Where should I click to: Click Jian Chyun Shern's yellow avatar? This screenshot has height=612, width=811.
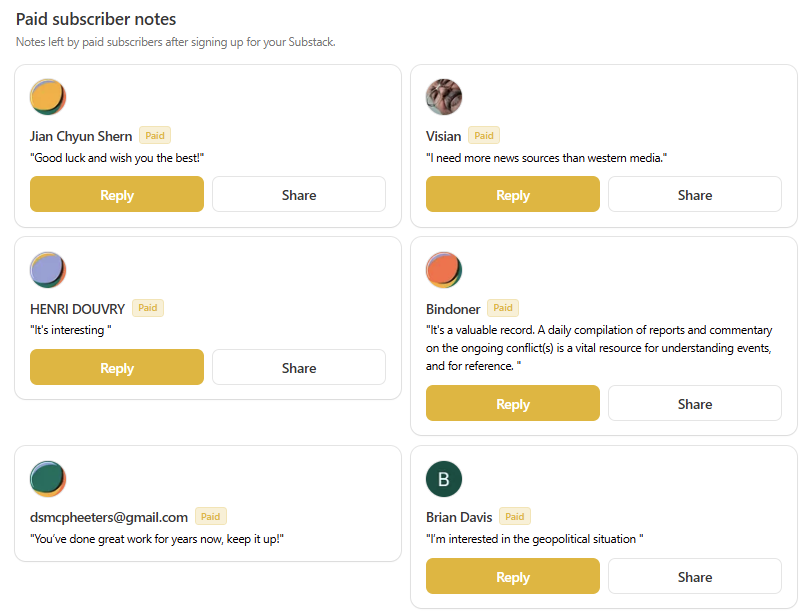[48, 97]
